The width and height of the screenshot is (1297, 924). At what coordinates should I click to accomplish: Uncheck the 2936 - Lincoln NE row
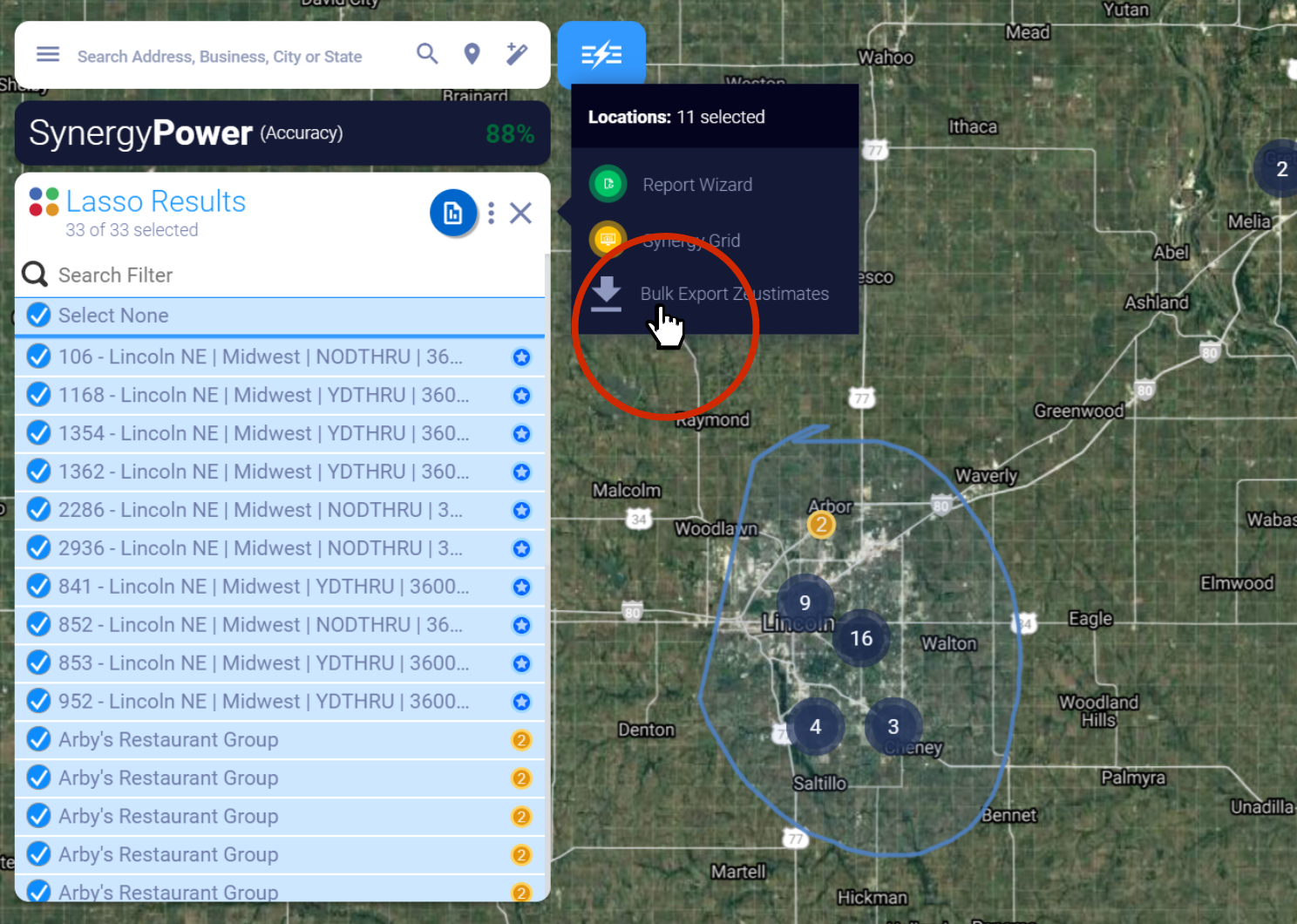38,548
